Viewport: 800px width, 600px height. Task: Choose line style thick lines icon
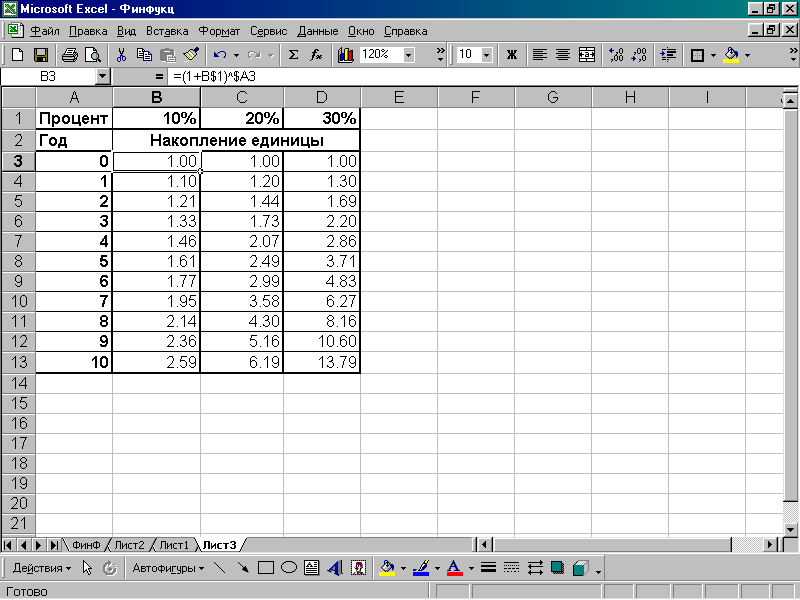[488, 568]
